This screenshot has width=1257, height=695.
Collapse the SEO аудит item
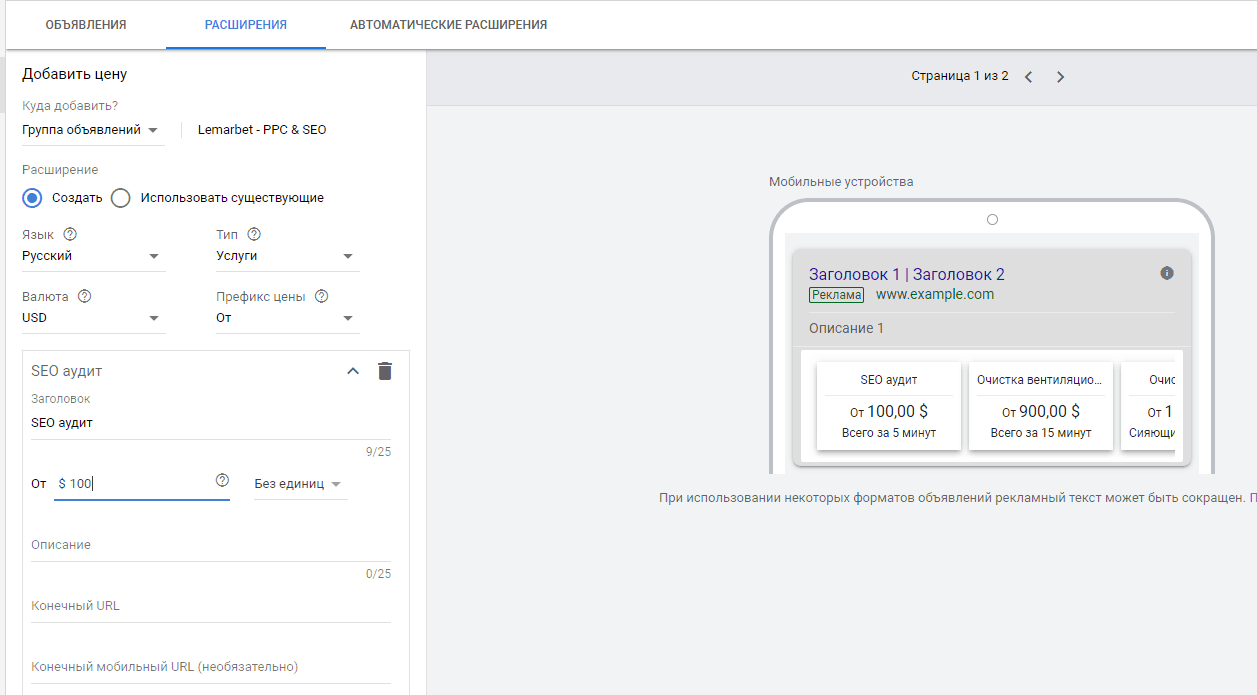[352, 370]
